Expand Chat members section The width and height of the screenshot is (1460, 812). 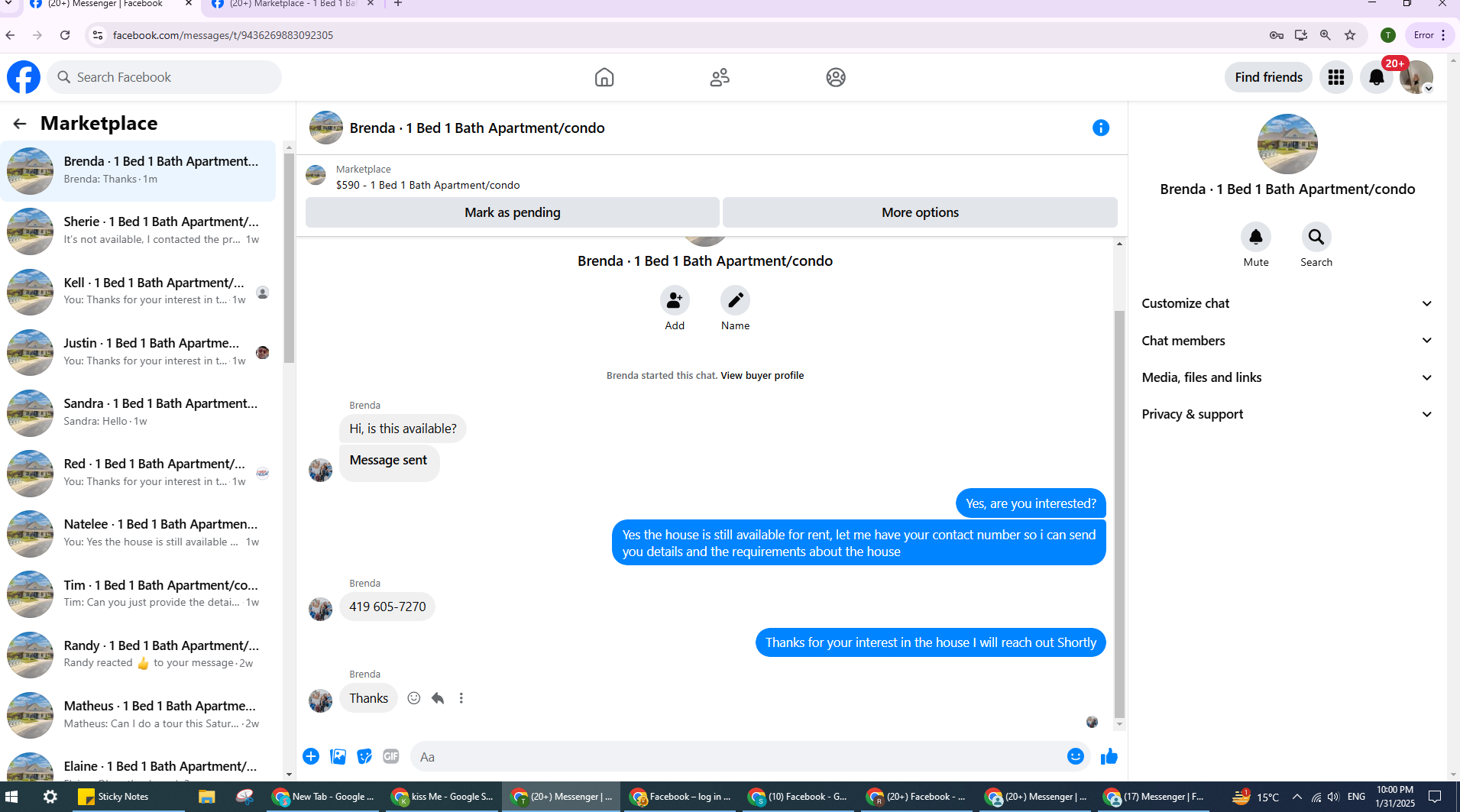tap(1287, 341)
